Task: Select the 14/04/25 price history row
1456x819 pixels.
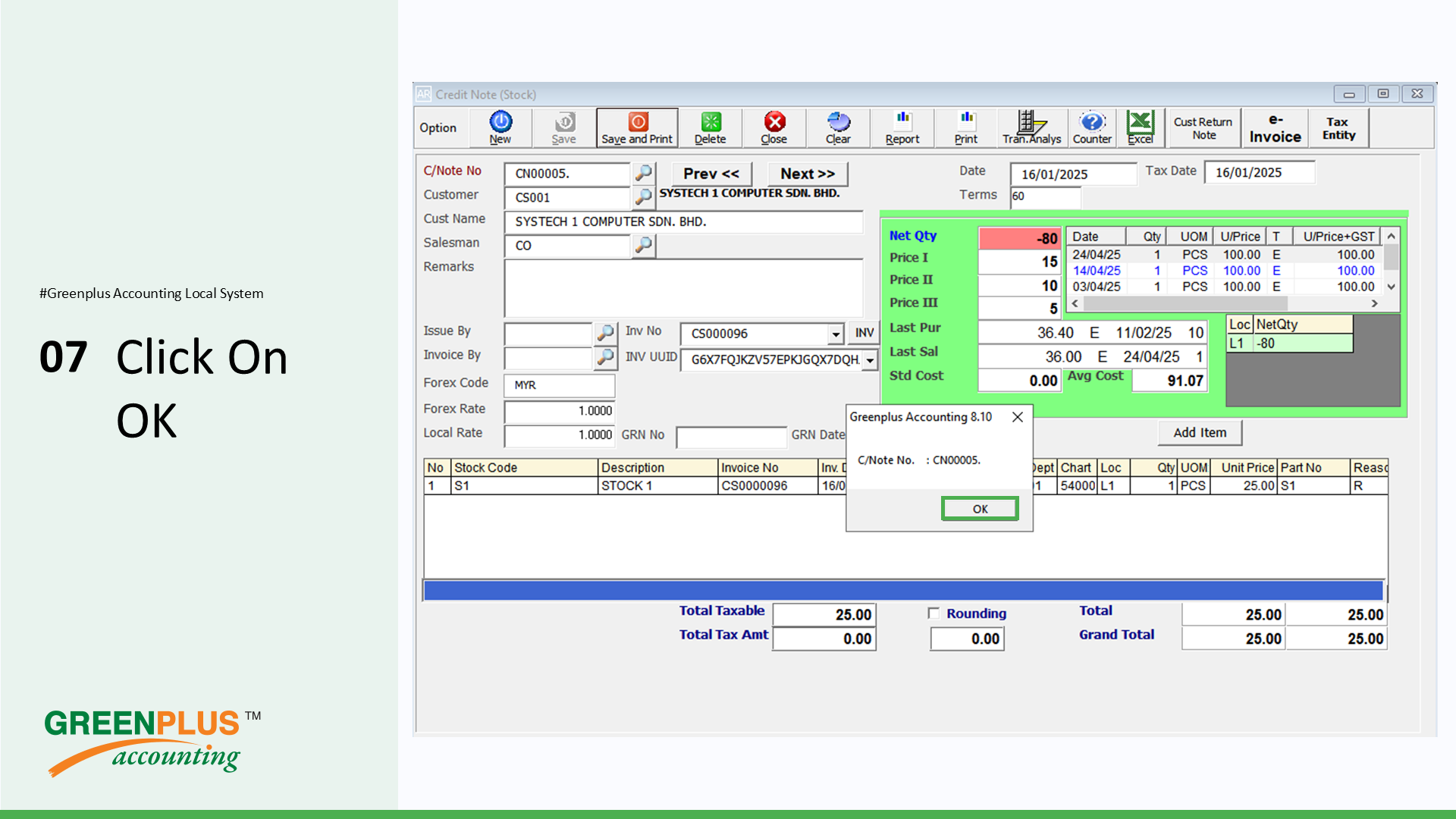Action: [x=1225, y=271]
